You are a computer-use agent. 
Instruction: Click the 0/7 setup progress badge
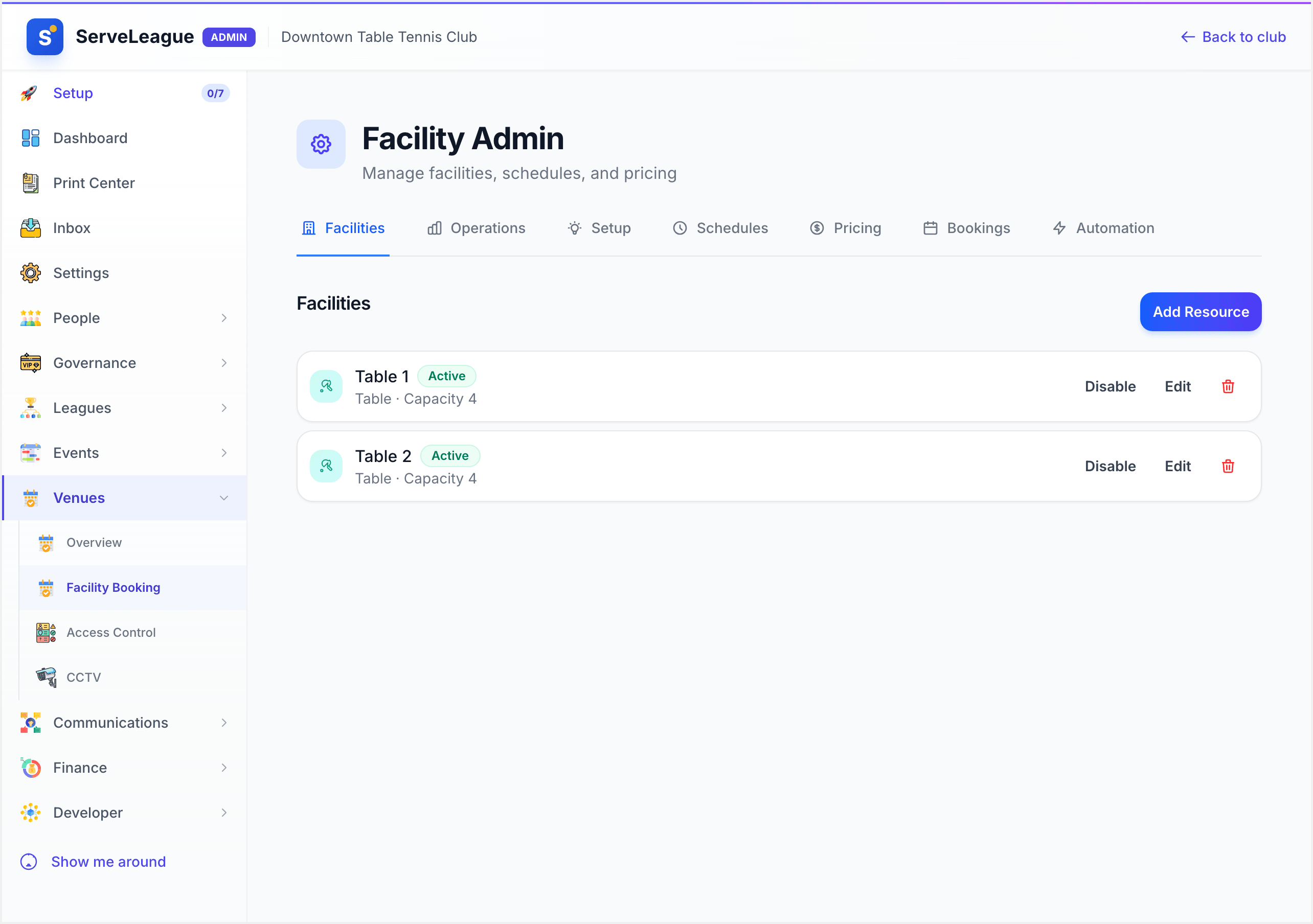(x=216, y=93)
